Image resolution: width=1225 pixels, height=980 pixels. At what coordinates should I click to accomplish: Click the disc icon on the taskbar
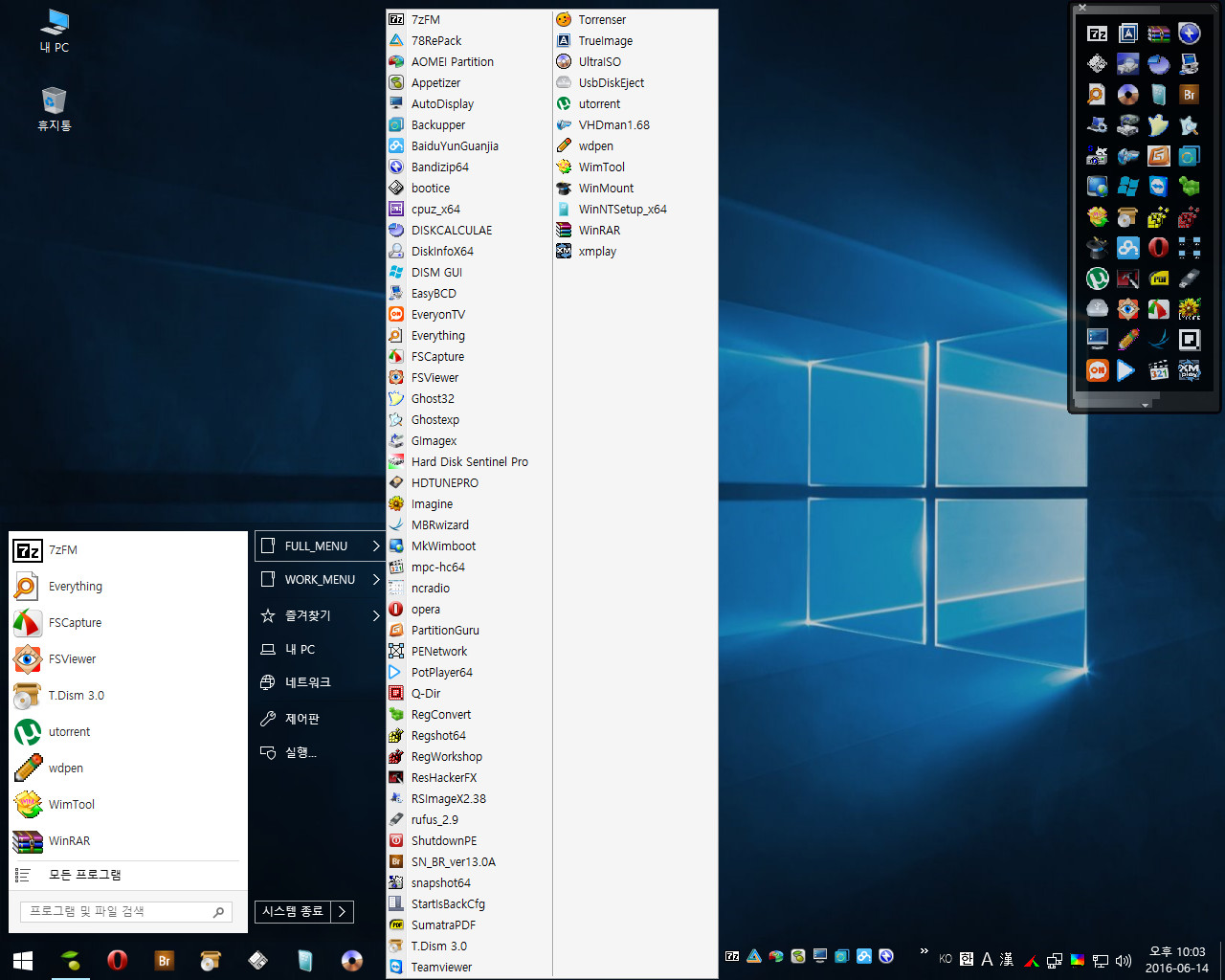point(351,960)
